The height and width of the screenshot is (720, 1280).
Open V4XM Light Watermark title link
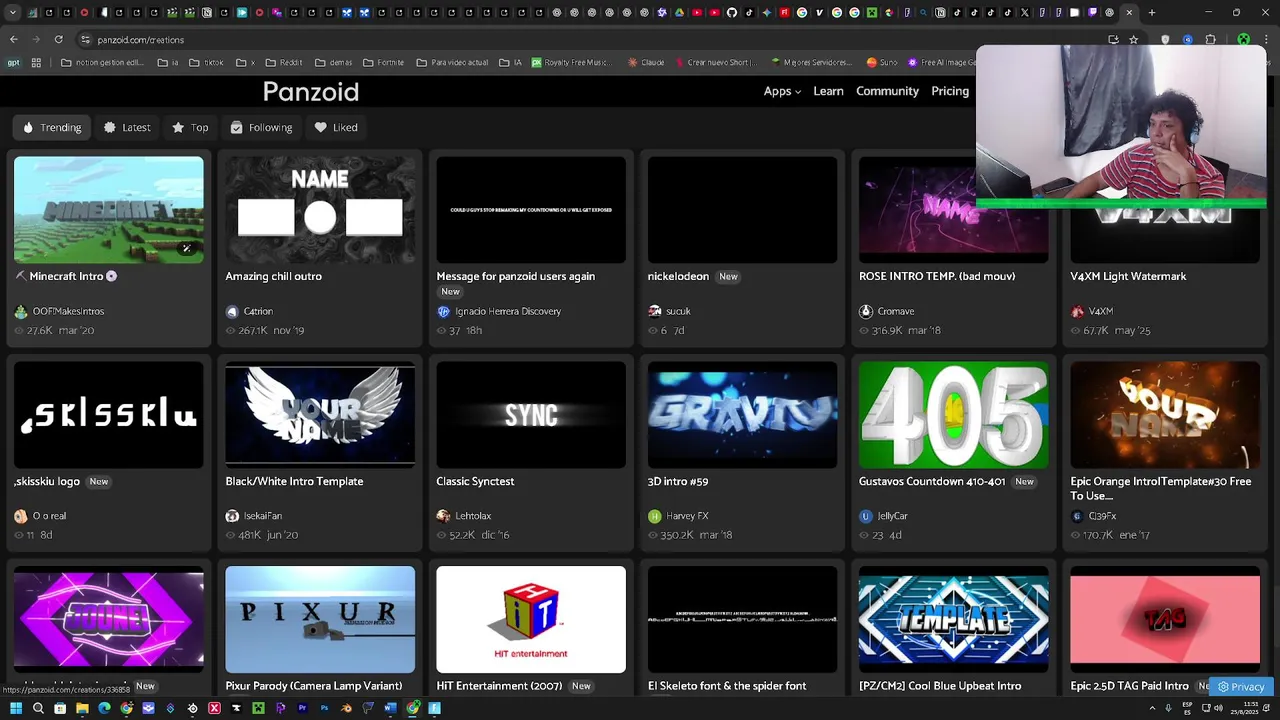1128,276
